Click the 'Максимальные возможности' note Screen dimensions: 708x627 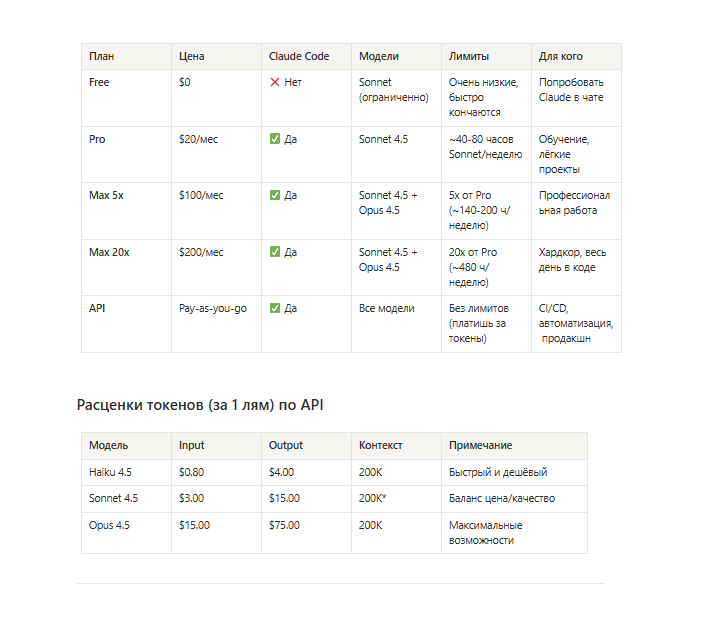coord(485,533)
